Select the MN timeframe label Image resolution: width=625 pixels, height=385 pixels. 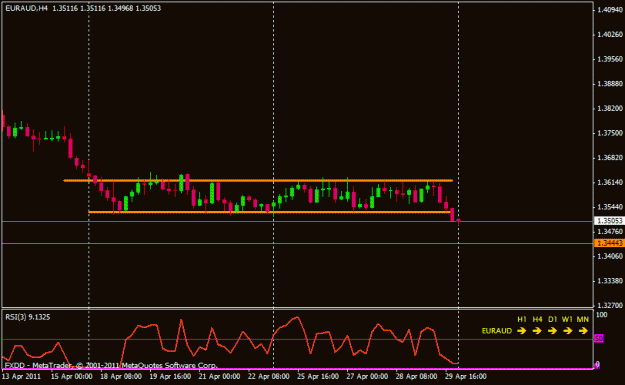[x=583, y=319]
